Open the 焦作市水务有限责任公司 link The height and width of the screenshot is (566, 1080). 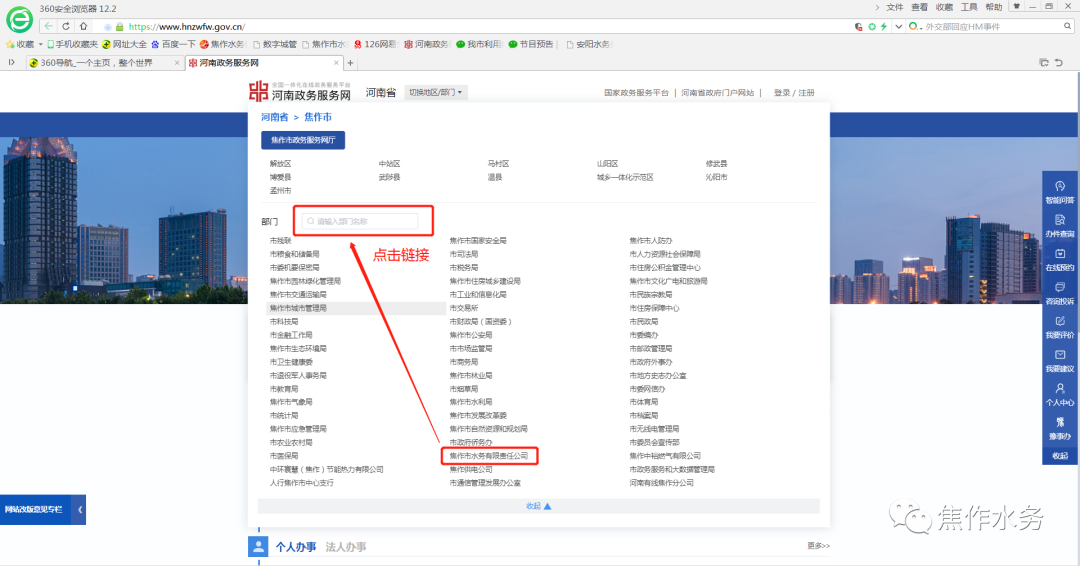(x=489, y=456)
